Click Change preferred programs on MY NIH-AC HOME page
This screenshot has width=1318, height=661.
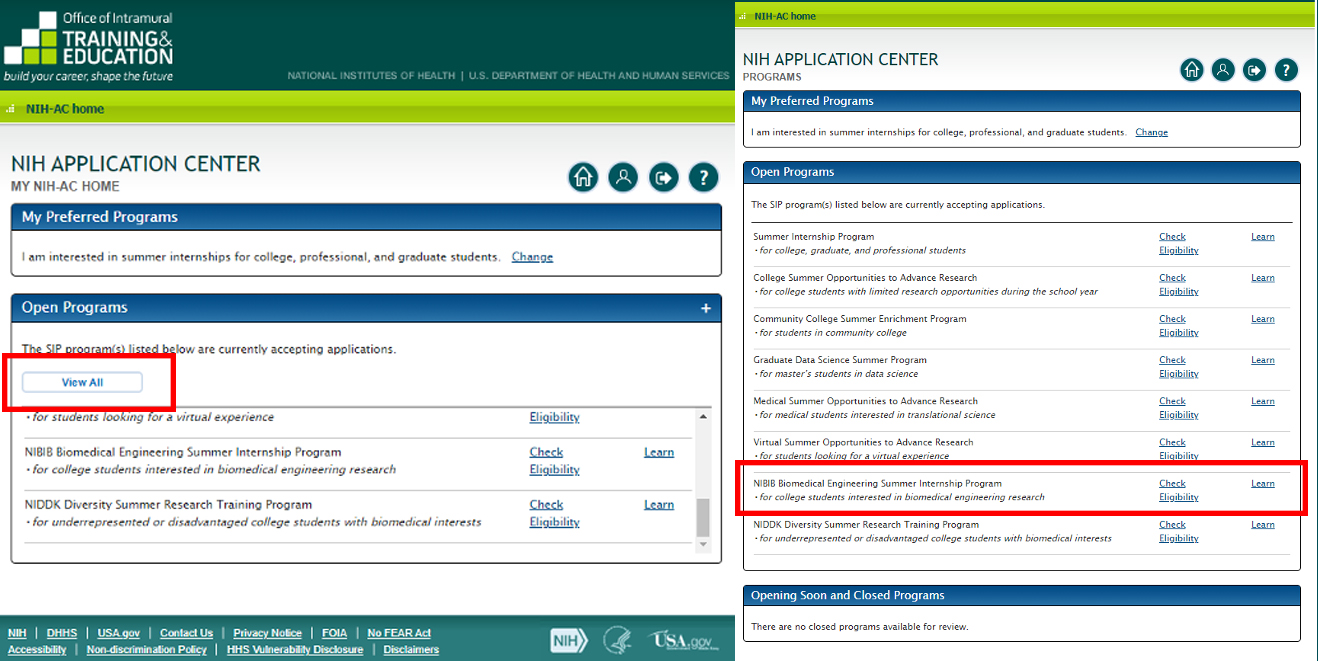point(532,257)
